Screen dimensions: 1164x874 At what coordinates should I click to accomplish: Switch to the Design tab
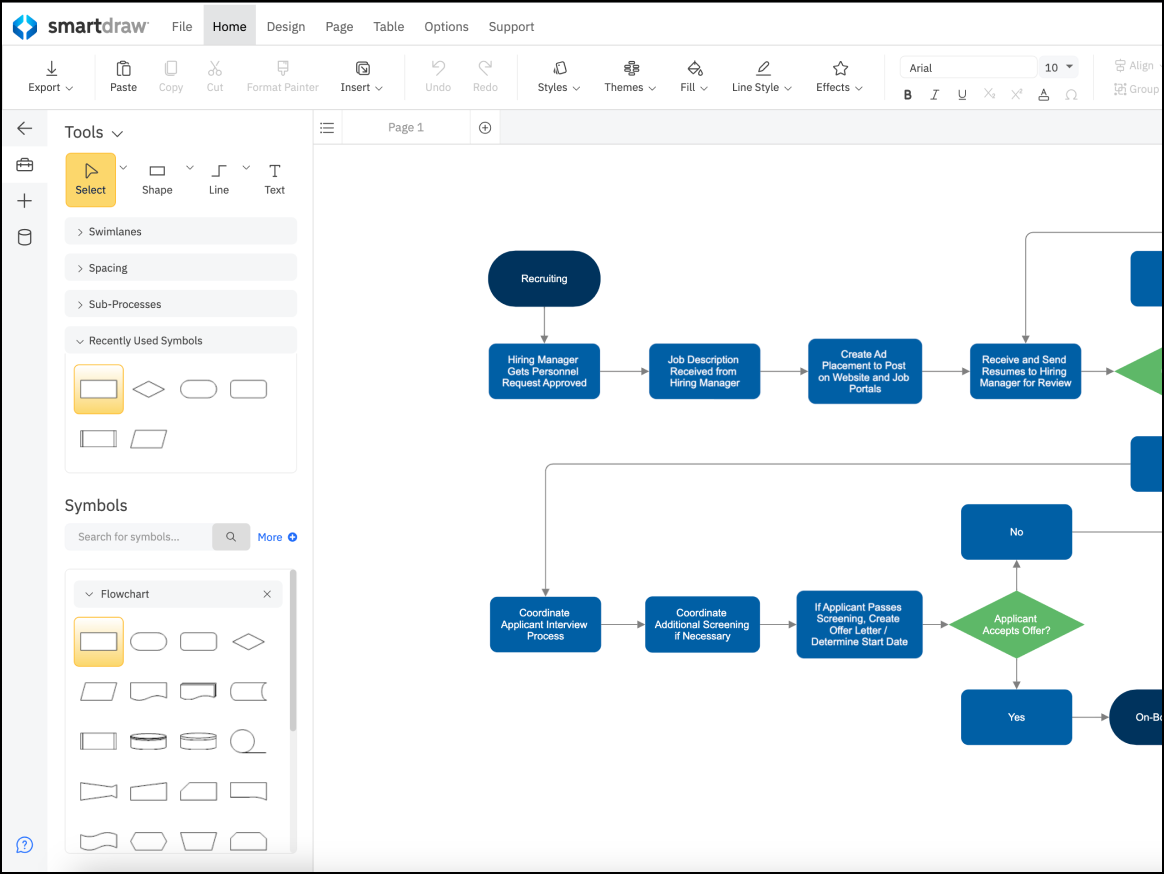[x=286, y=27]
